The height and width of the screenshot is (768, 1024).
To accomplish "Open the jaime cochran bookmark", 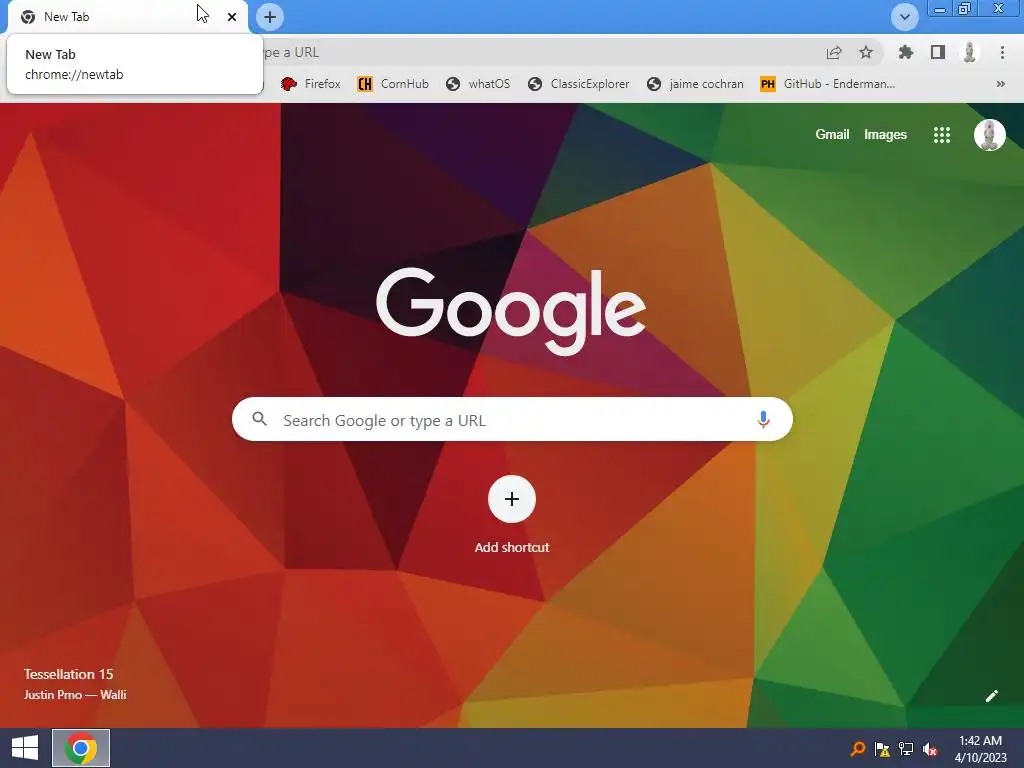I will [x=695, y=84].
